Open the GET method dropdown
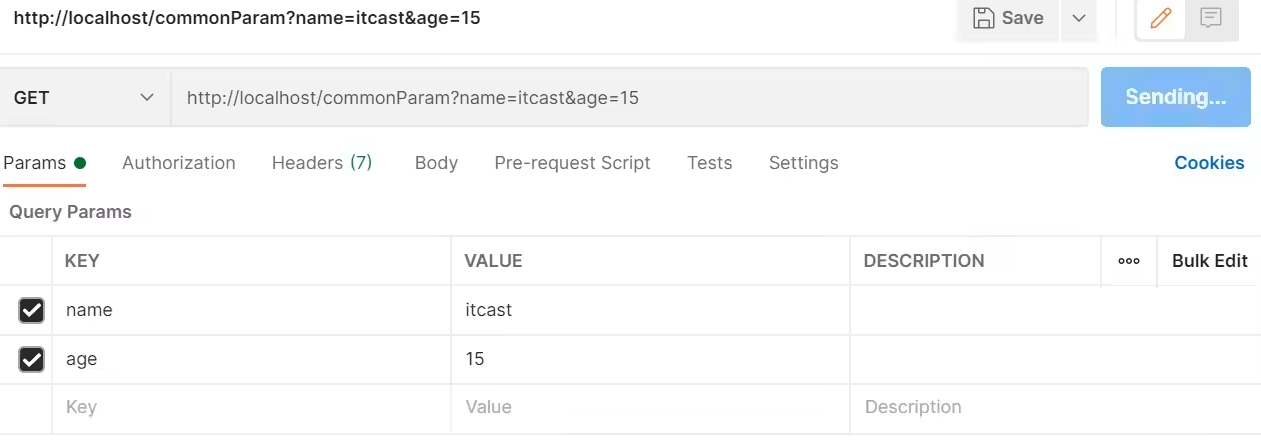Screen dimensions: 1261x443 pos(85,98)
